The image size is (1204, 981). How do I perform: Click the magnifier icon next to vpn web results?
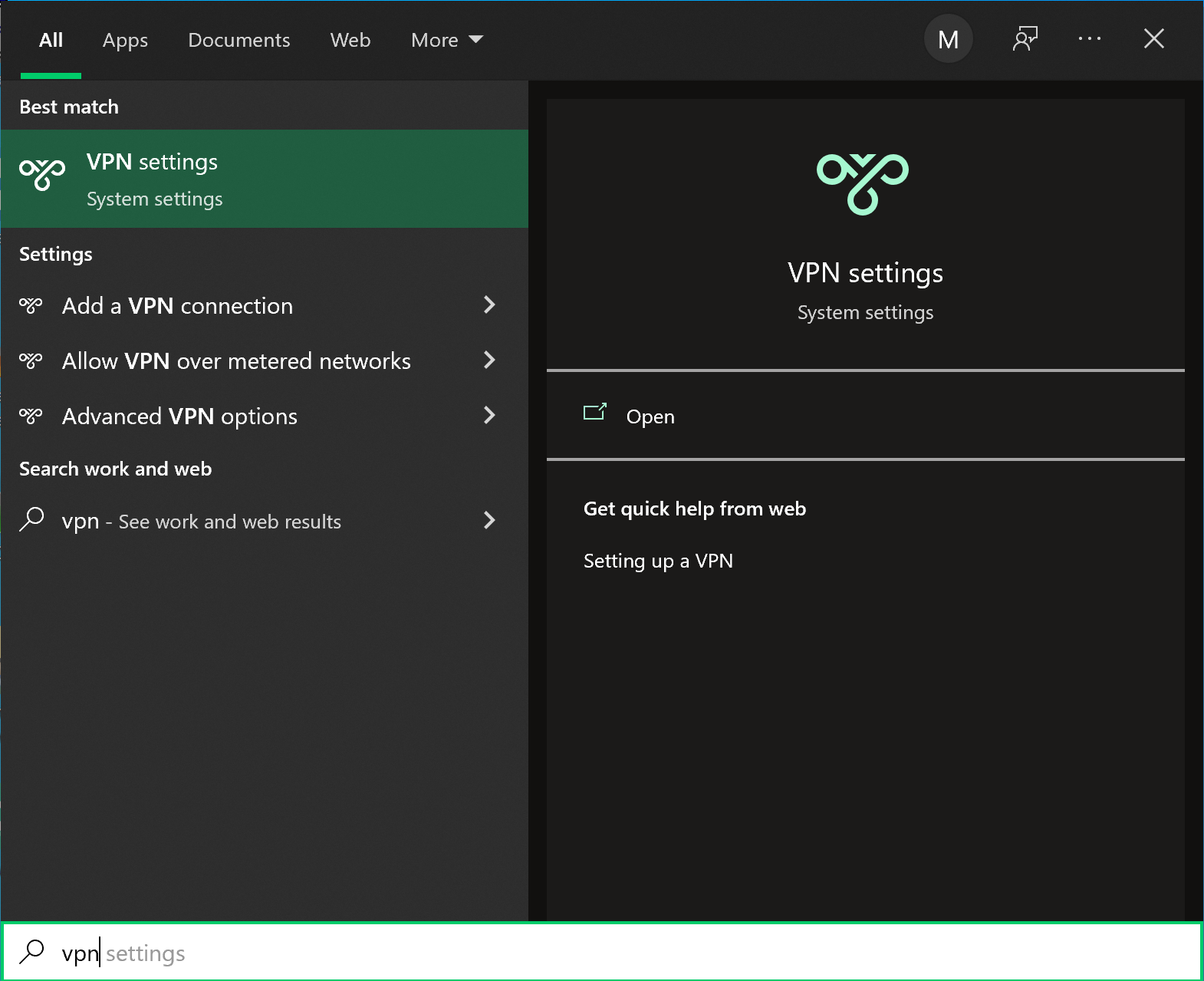[31, 520]
